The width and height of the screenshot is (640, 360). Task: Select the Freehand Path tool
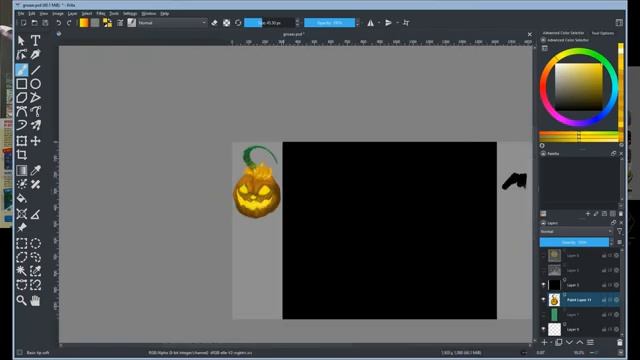pos(36,111)
